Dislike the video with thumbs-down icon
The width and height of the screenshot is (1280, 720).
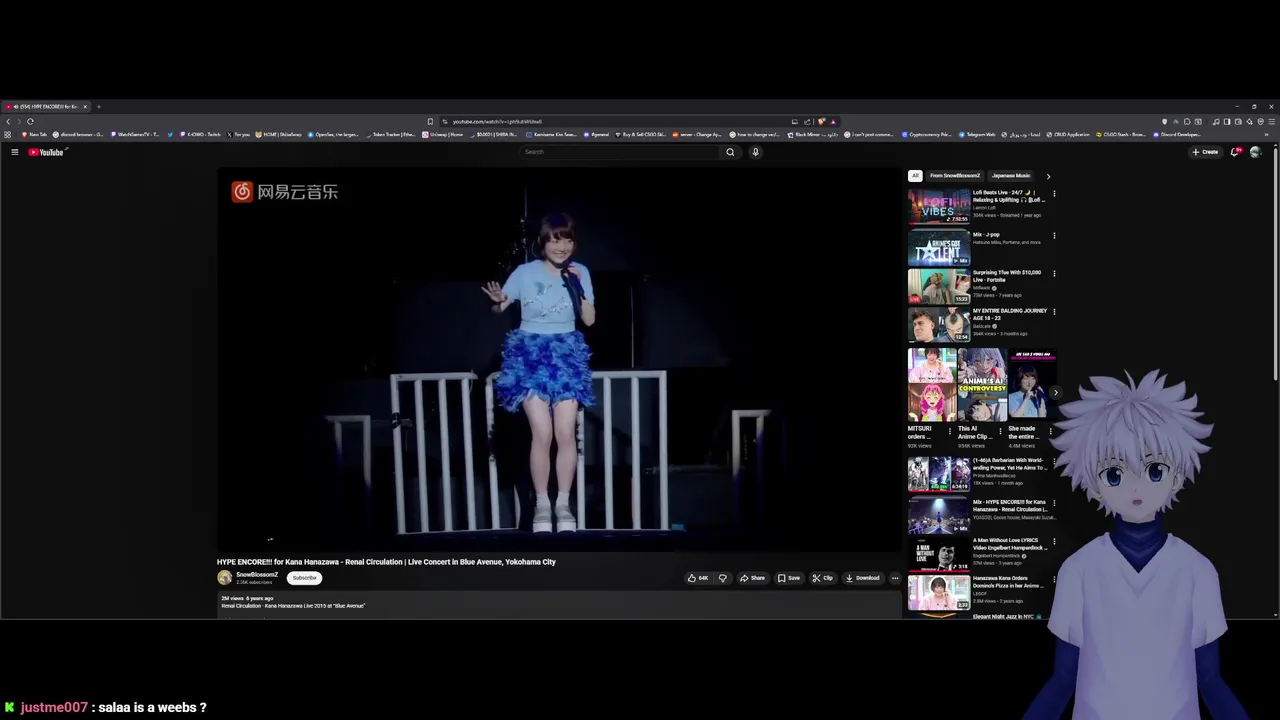(x=722, y=578)
